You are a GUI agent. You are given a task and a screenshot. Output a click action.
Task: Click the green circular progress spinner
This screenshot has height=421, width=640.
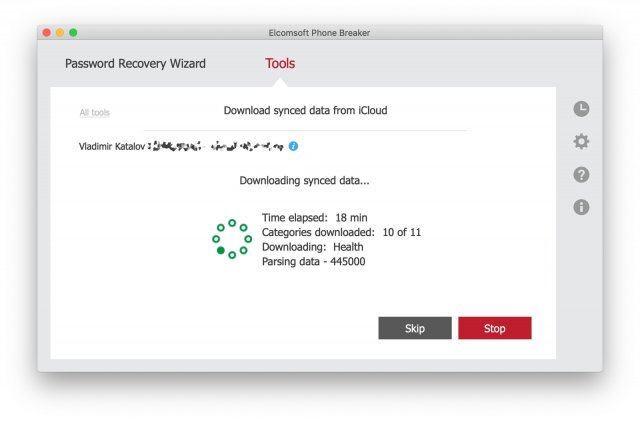tap(232, 239)
